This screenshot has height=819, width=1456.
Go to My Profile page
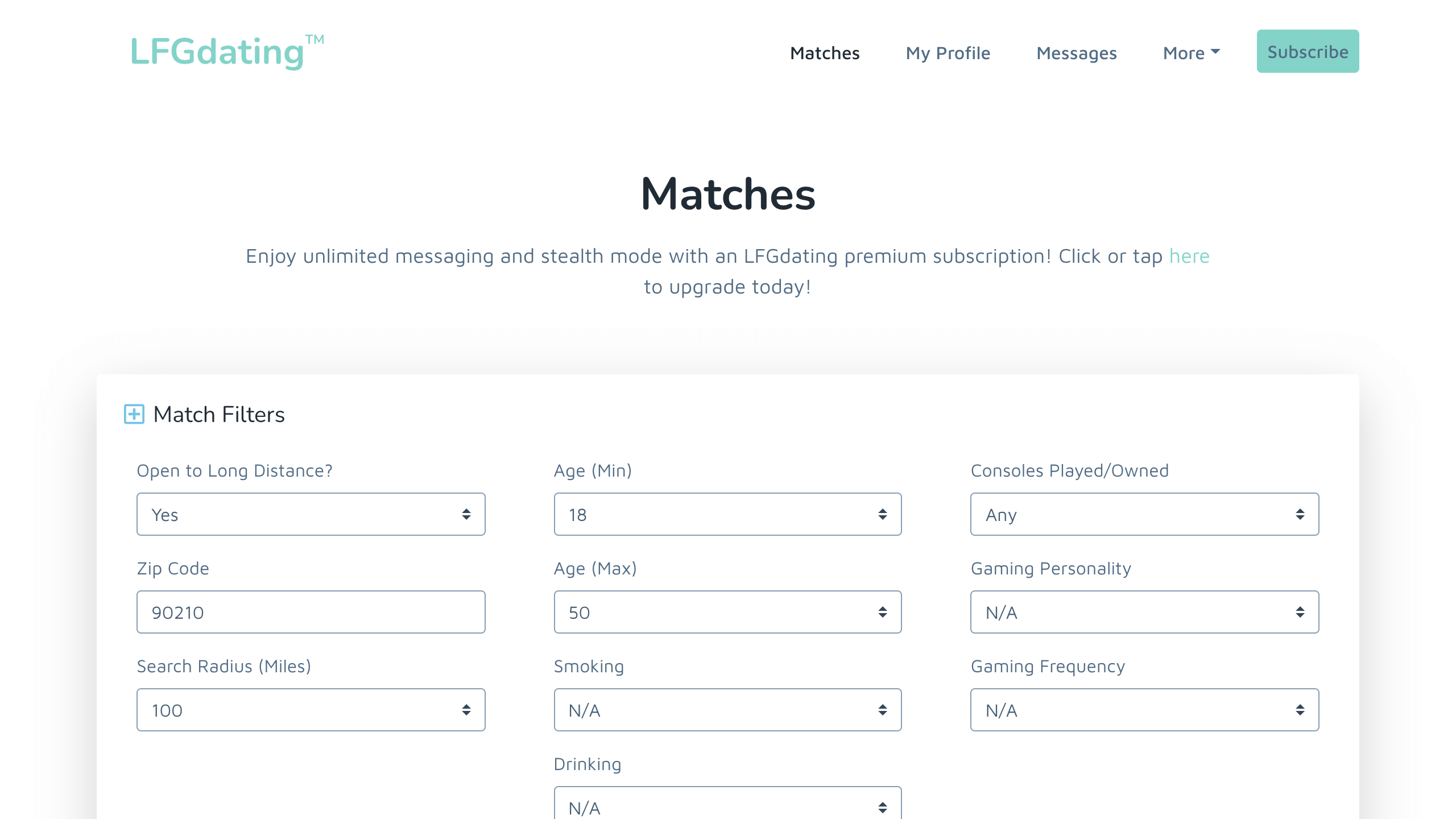click(x=948, y=53)
